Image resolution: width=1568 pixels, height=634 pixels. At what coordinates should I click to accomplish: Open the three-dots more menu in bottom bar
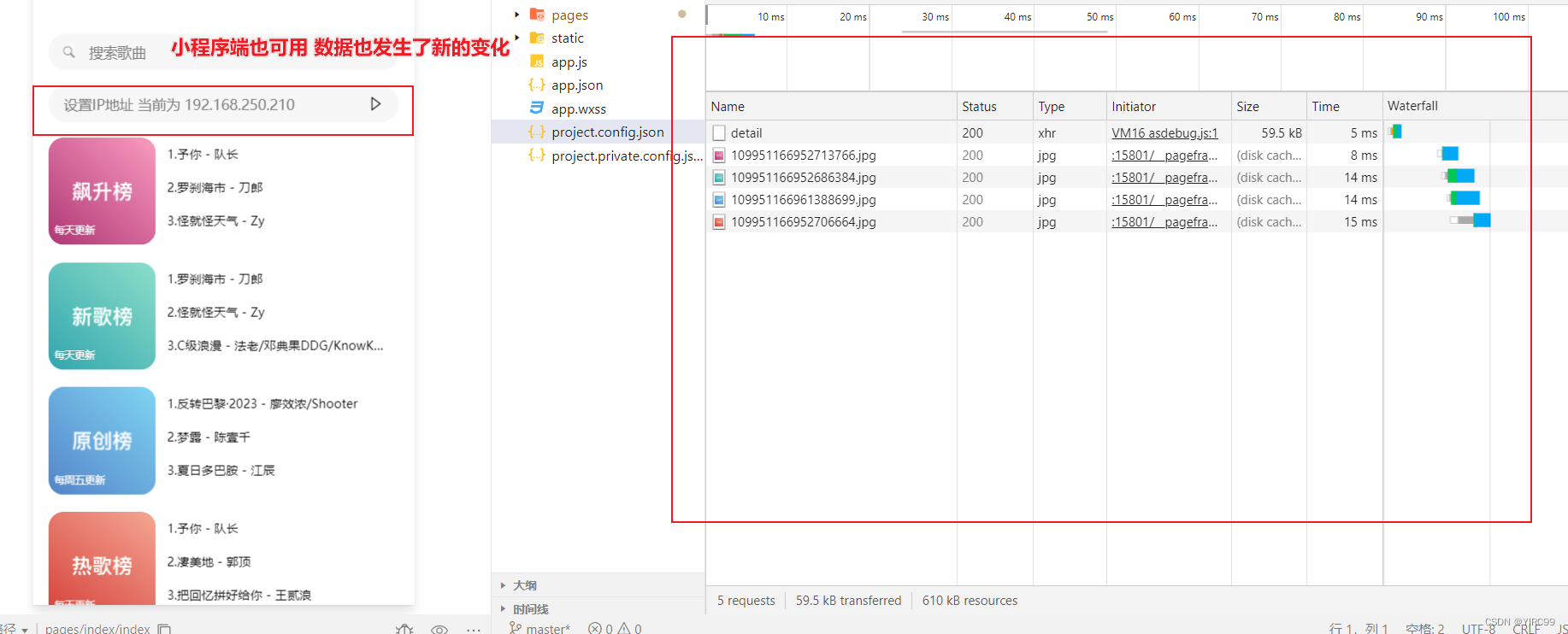click(474, 629)
